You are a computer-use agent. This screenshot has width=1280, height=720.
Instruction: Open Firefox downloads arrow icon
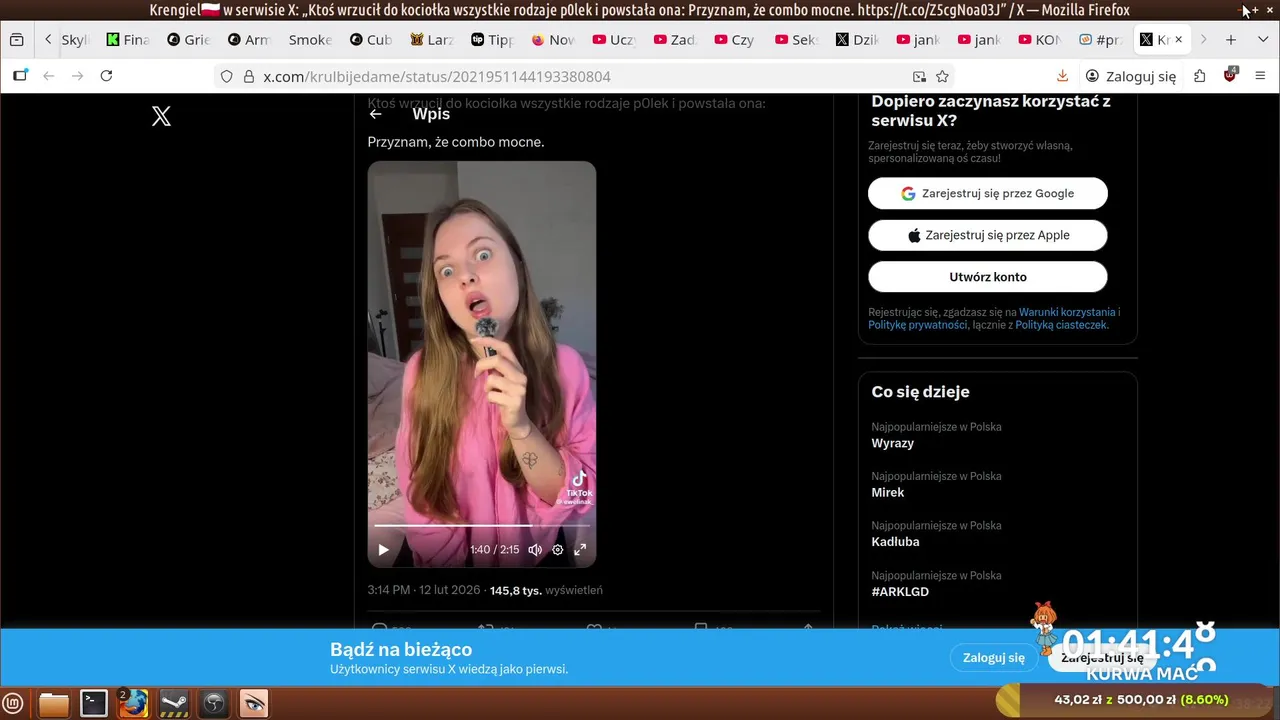click(x=1062, y=76)
